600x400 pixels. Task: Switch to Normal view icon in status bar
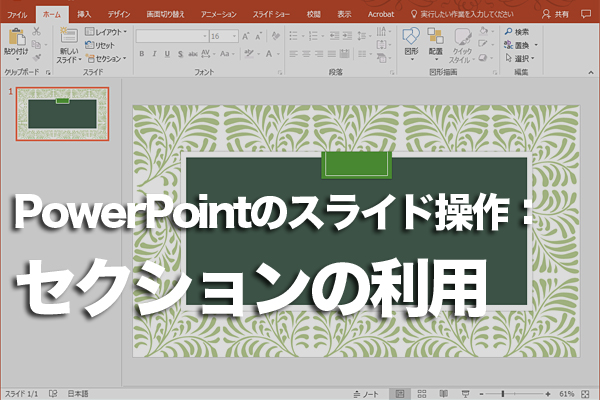400,394
